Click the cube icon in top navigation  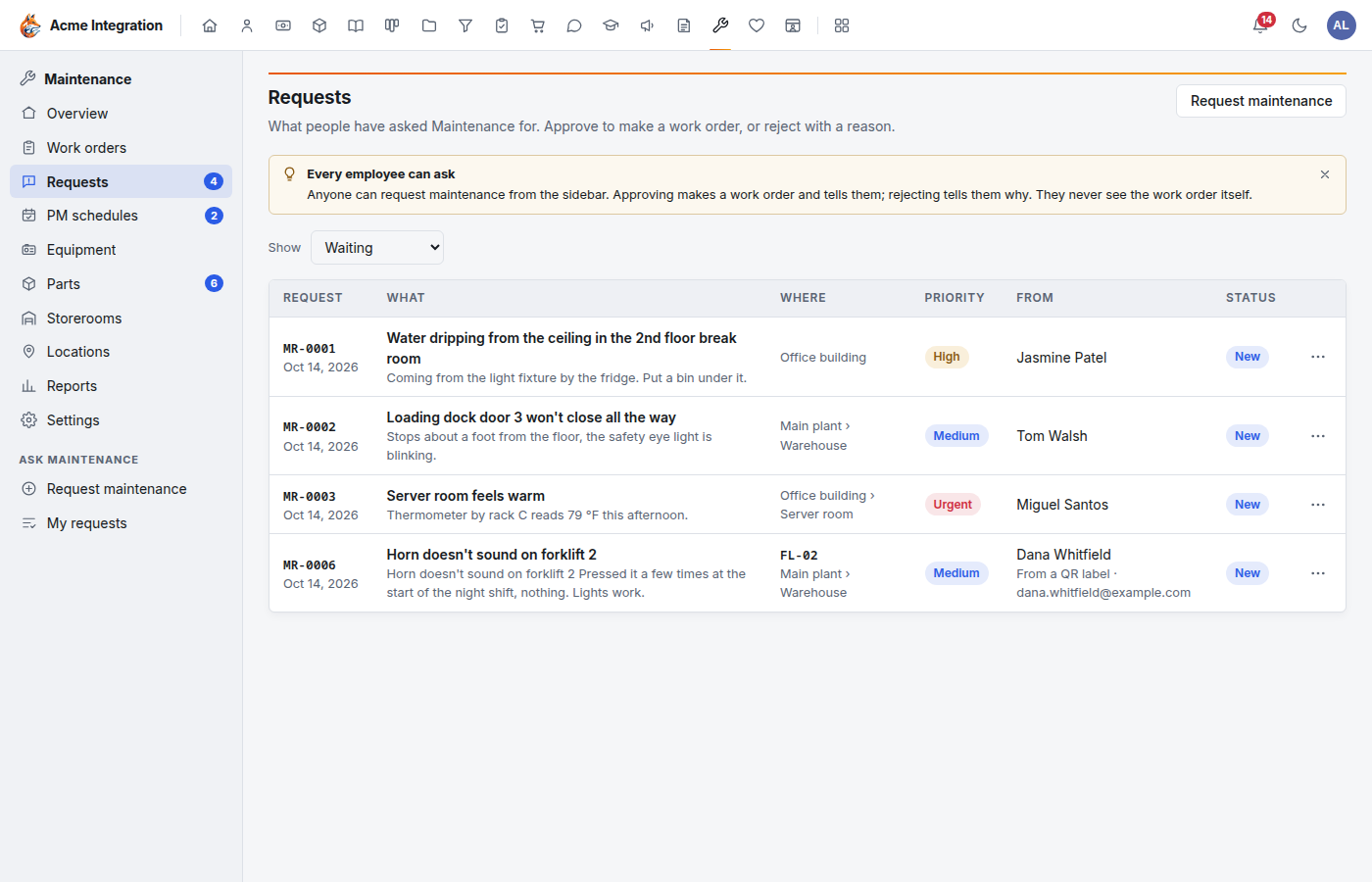click(x=319, y=25)
